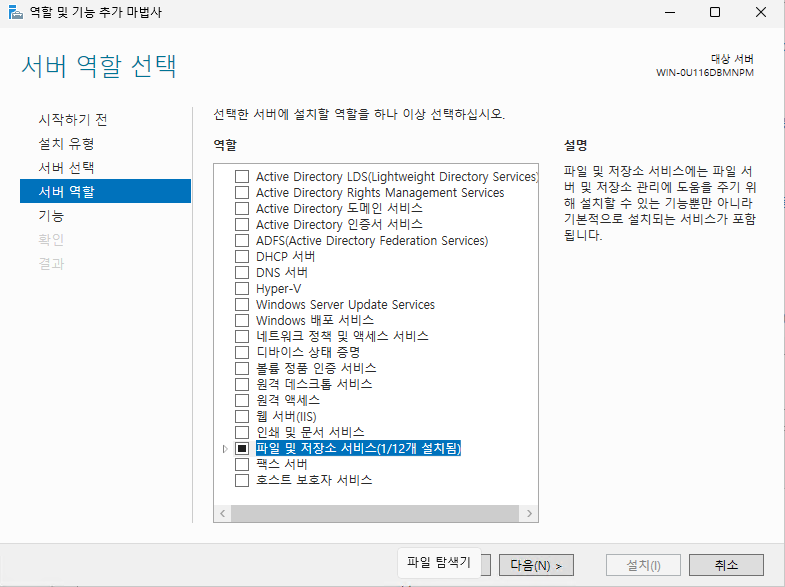Close the wizard window
Screen dimensions: 785x587
click(x=760, y=13)
